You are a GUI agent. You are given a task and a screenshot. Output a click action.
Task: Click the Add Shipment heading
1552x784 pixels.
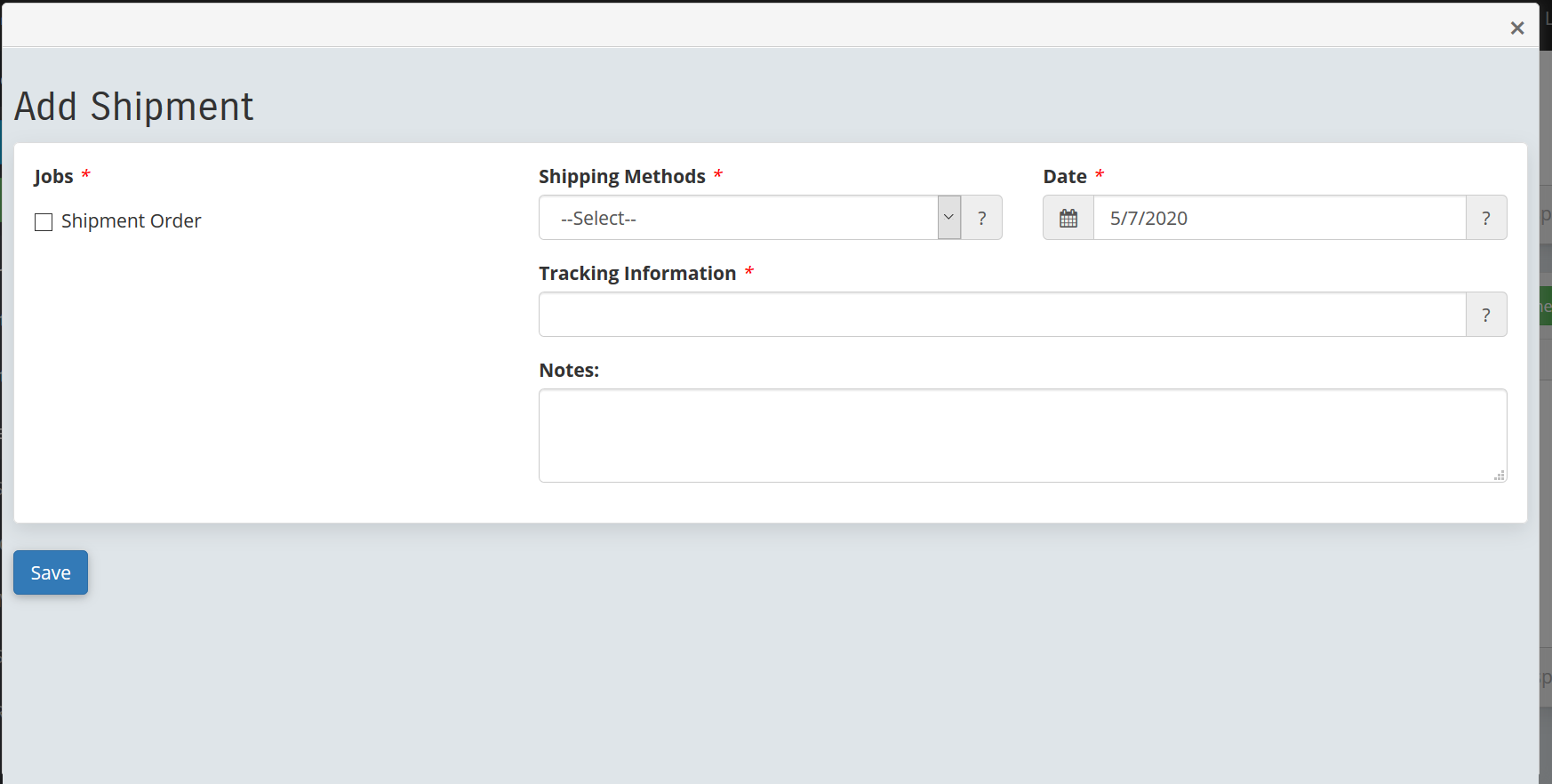pos(133,107)
